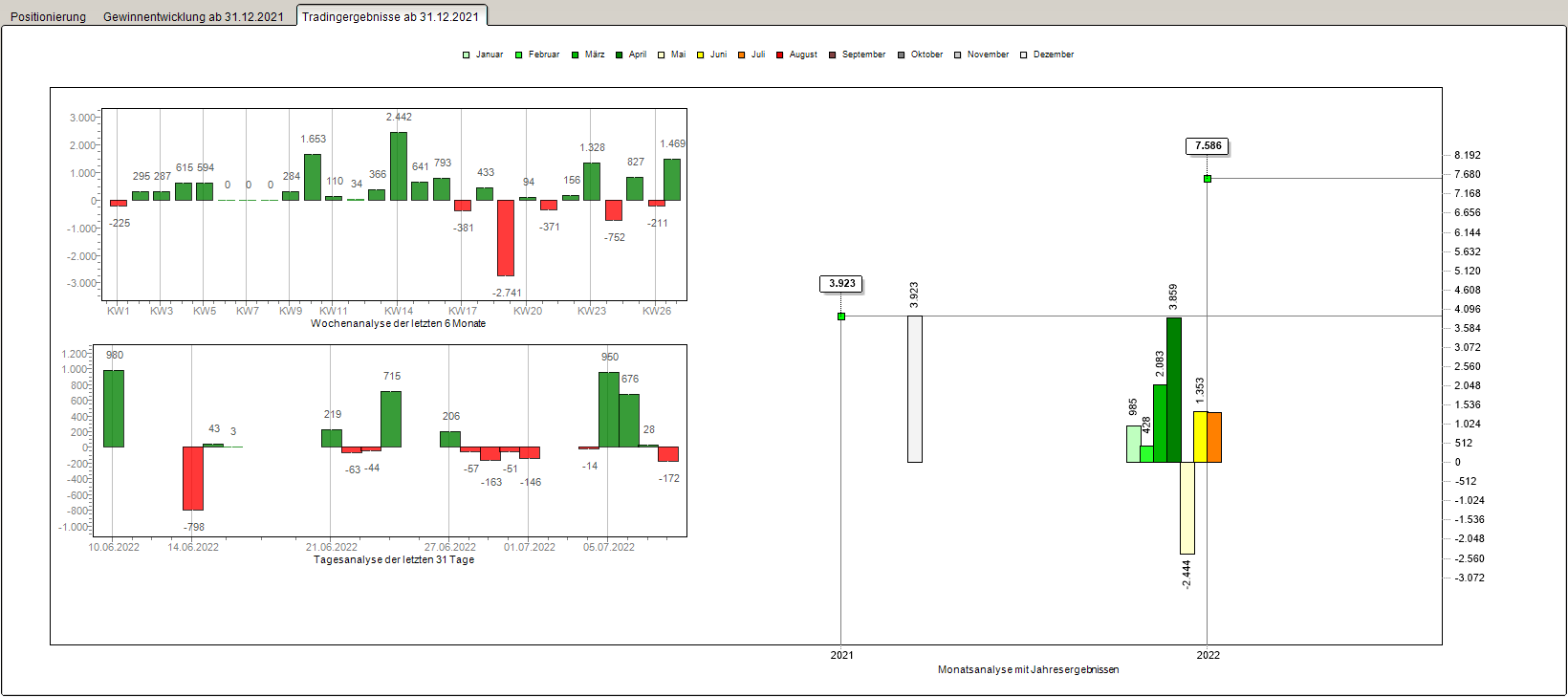
Task: Click the November legend swatch
Action: (x=958, y=55)
